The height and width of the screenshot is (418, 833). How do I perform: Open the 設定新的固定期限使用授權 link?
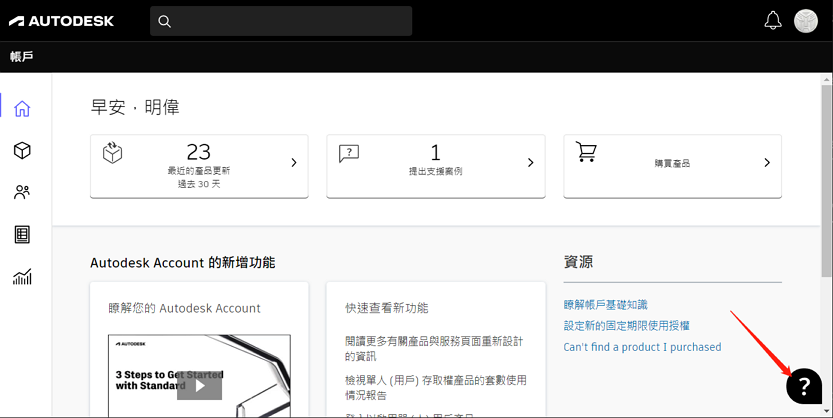pyautogui.click(x=627, y=326)
